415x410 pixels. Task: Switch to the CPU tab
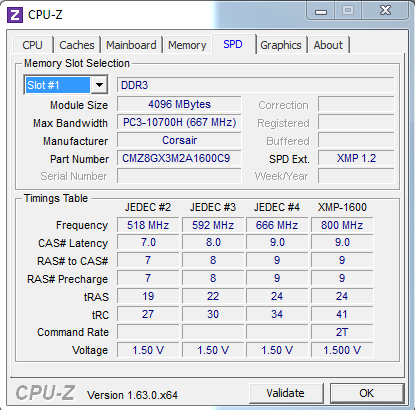tap(32, 45)
